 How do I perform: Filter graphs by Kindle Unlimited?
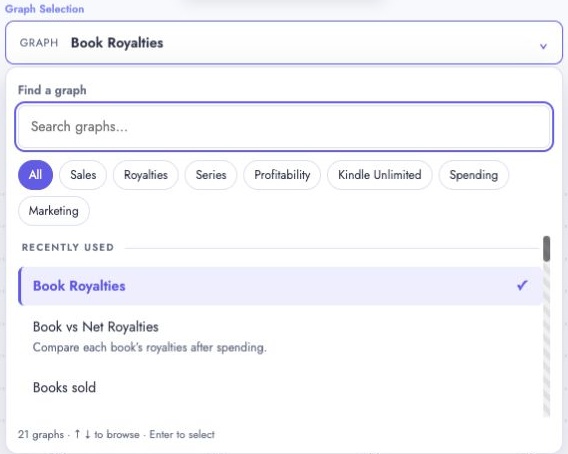coord(380,175)
